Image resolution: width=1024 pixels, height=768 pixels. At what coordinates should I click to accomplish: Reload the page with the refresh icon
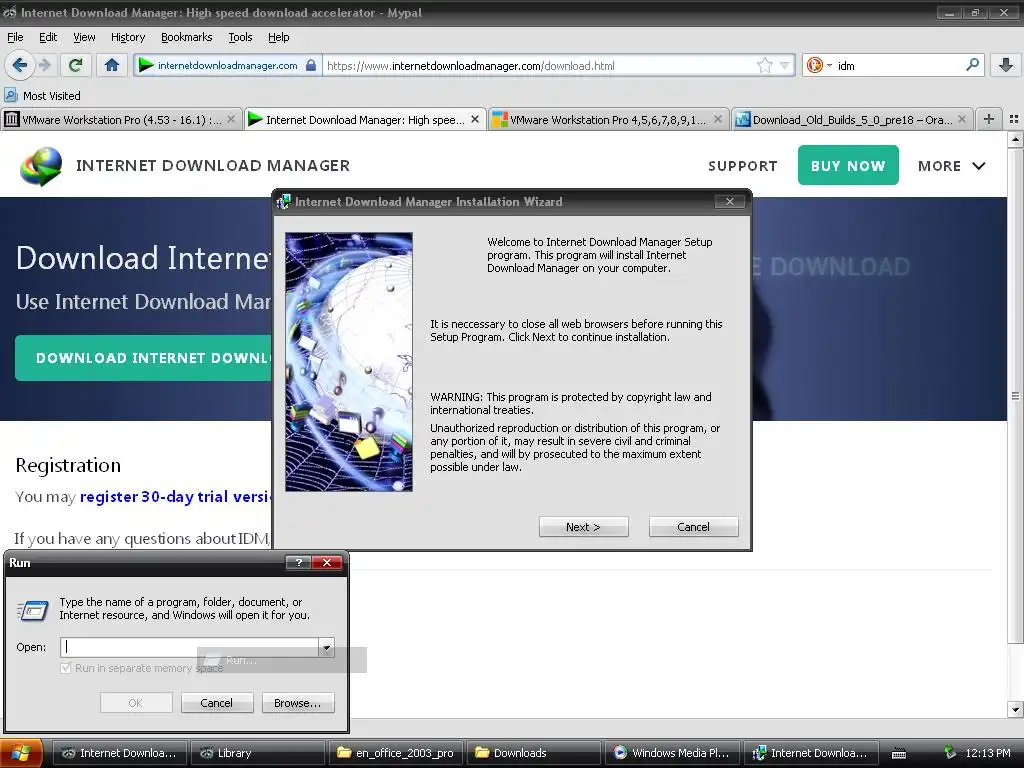coord(75,65)
